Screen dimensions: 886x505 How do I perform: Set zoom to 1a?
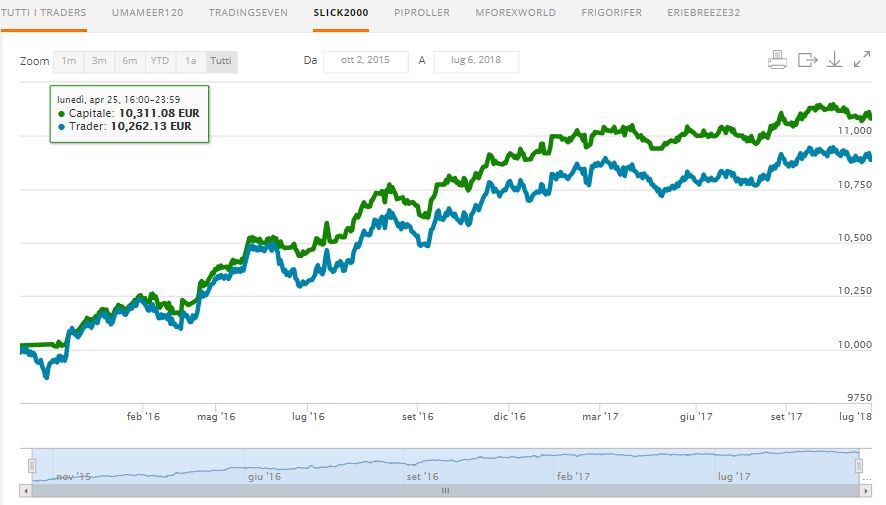point(190,61)
